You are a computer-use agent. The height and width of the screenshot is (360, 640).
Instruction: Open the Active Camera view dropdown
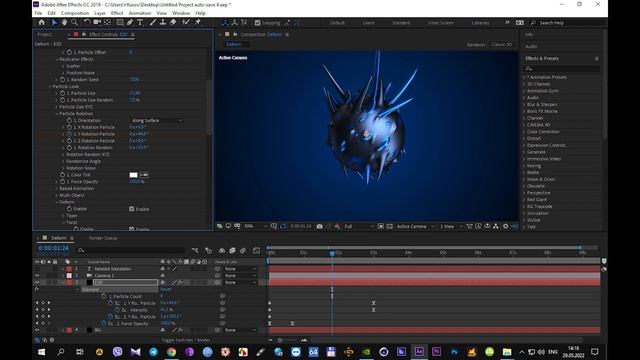415,226
